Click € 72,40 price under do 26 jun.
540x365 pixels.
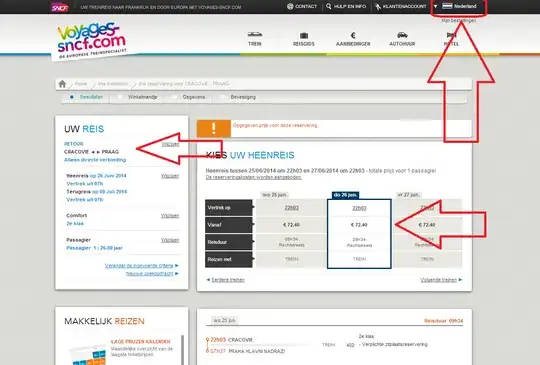click(x=359, y=225)
